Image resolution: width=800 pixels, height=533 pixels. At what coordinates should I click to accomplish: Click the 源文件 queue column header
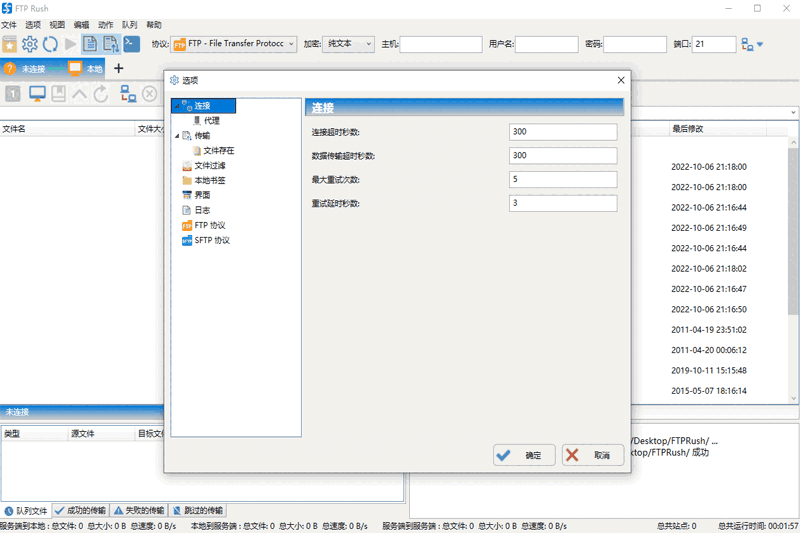coord(101,434)
